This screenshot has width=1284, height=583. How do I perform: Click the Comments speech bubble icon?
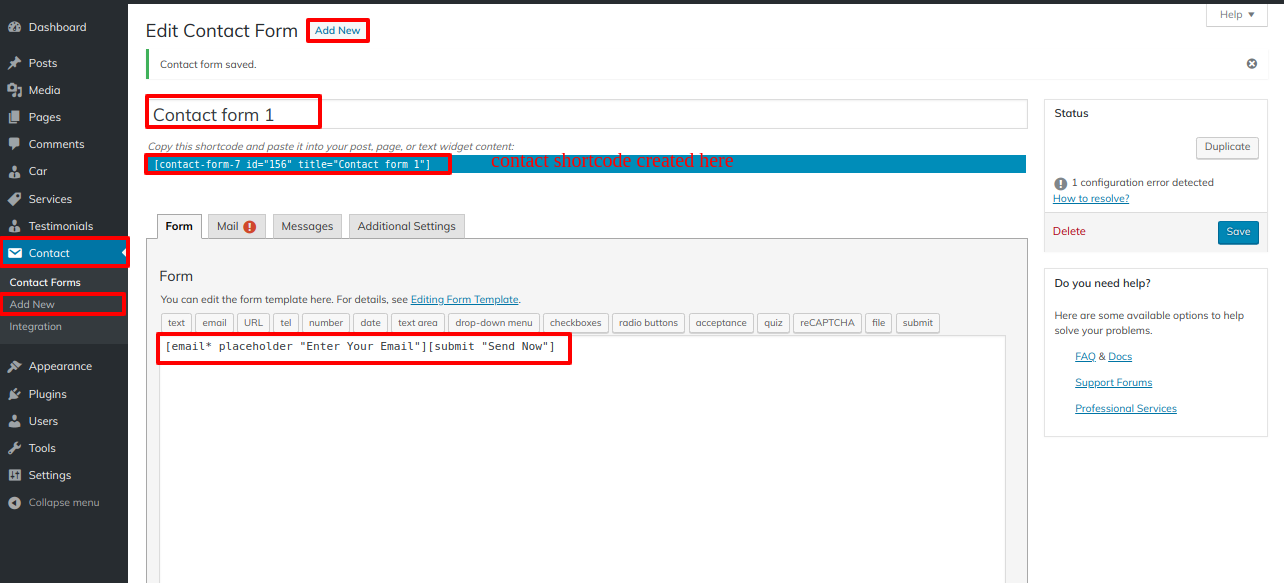coord(15,144)
